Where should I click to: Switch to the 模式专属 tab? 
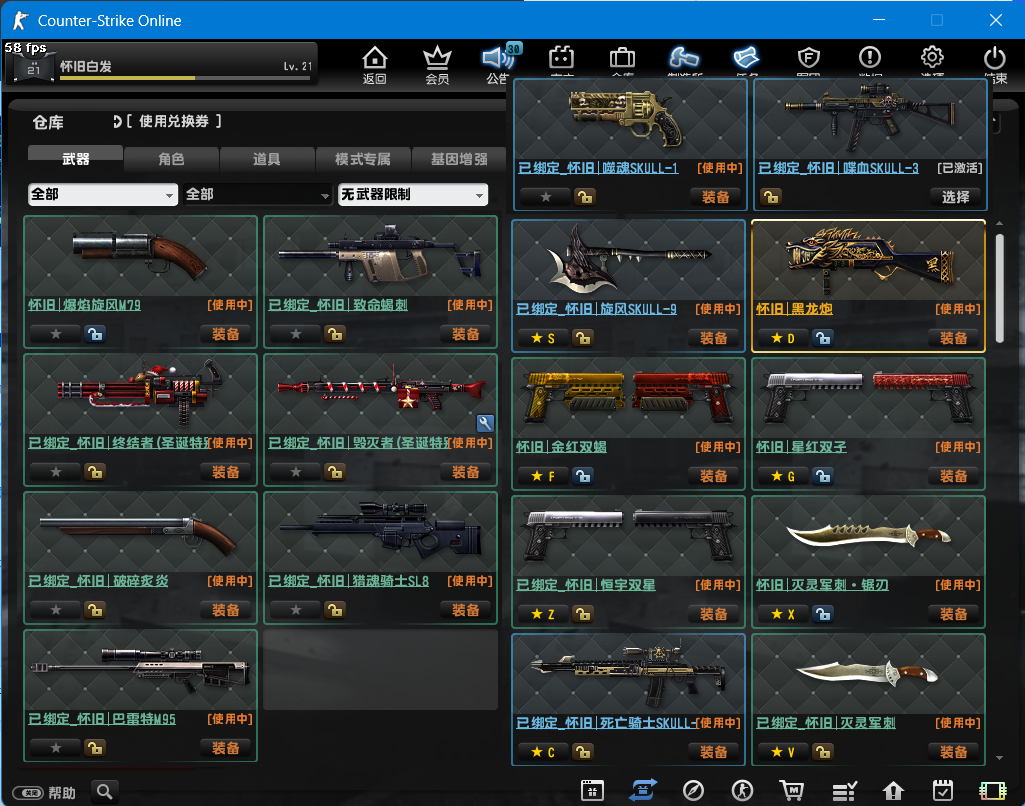[x=363, y=159]
